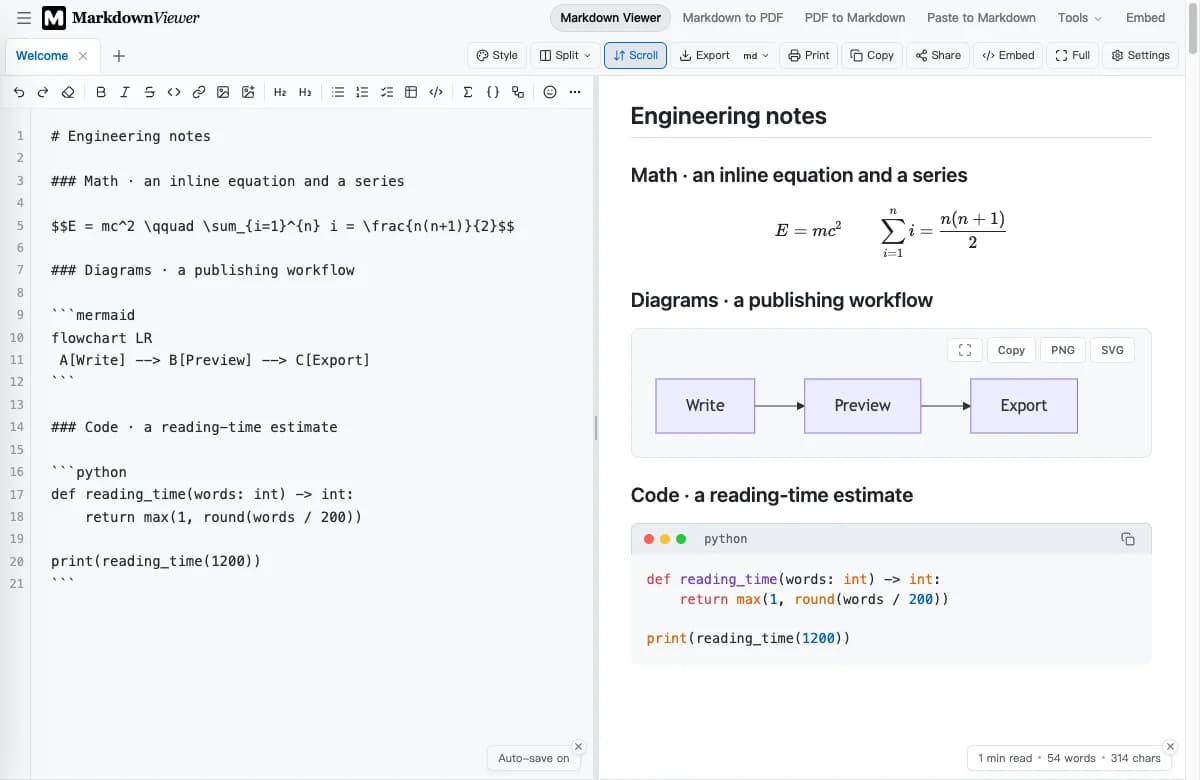
Task: Insert an AI-generated image with sparkle icon
Action: pos(247,92)
